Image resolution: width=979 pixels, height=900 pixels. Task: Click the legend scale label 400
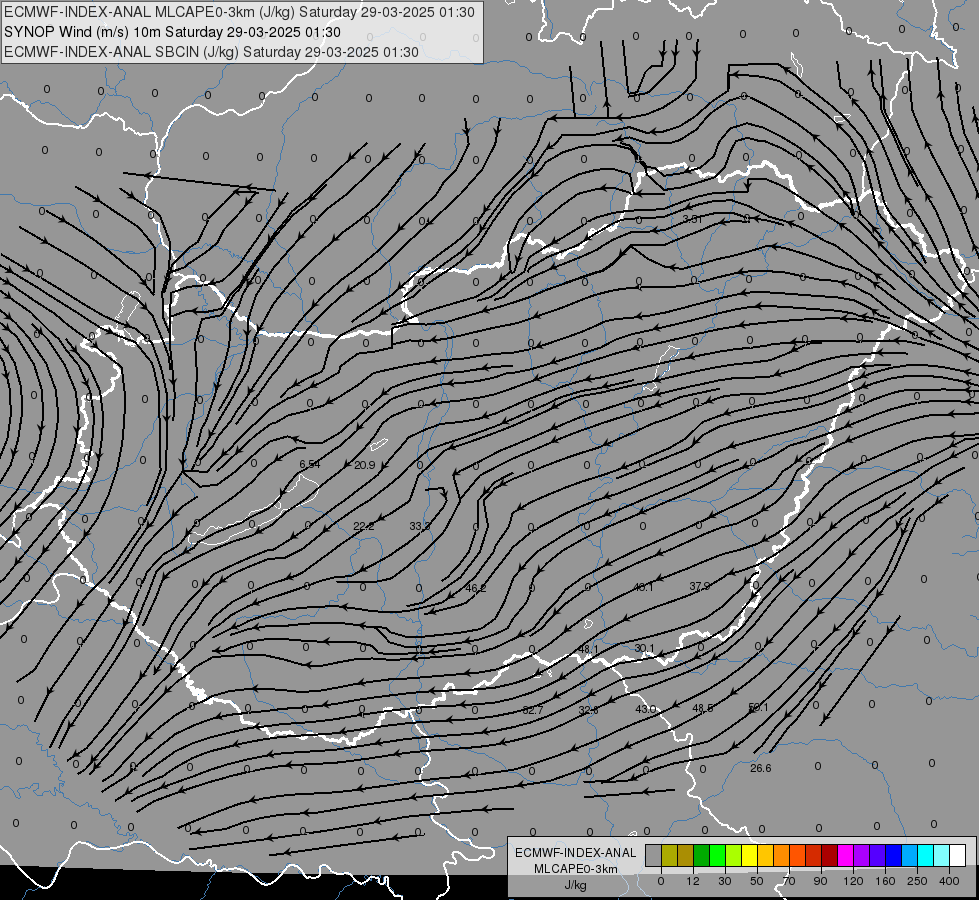click(949, 881)
